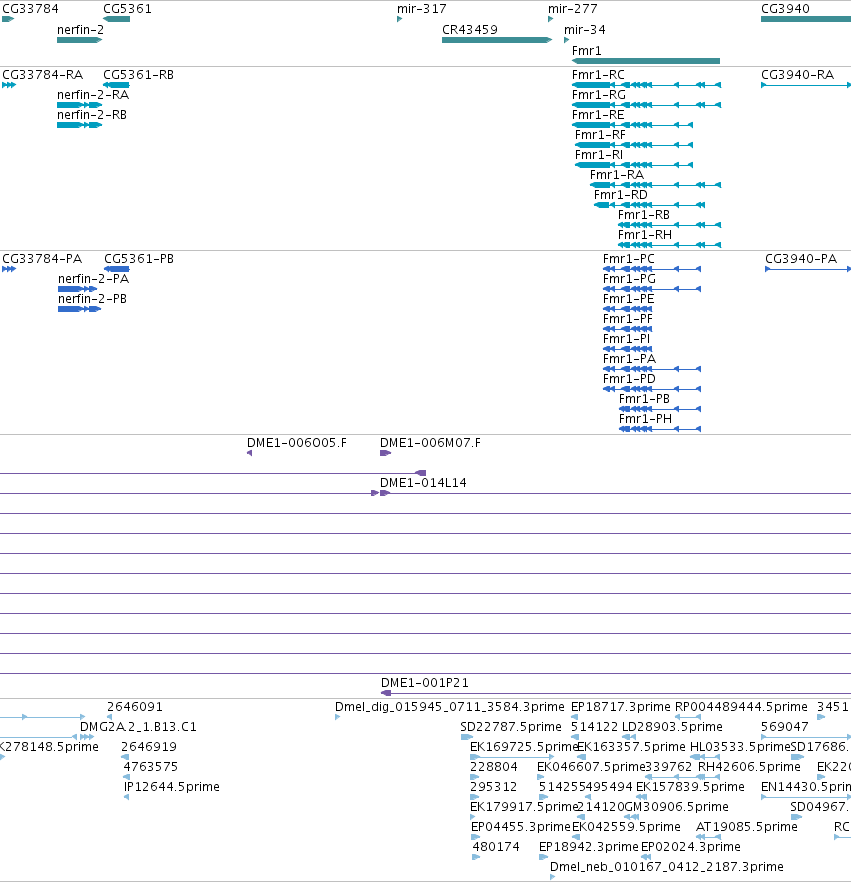This screenshot has height=882, width=851.
Task: Select protein Fmr1-PB label
Action: 644,399
